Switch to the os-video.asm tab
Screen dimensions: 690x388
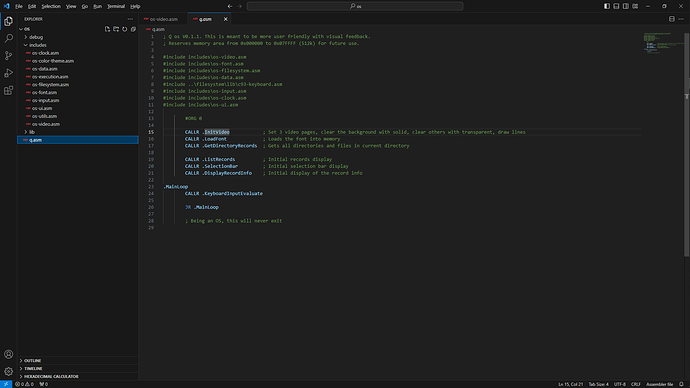[x=163, y=19]
